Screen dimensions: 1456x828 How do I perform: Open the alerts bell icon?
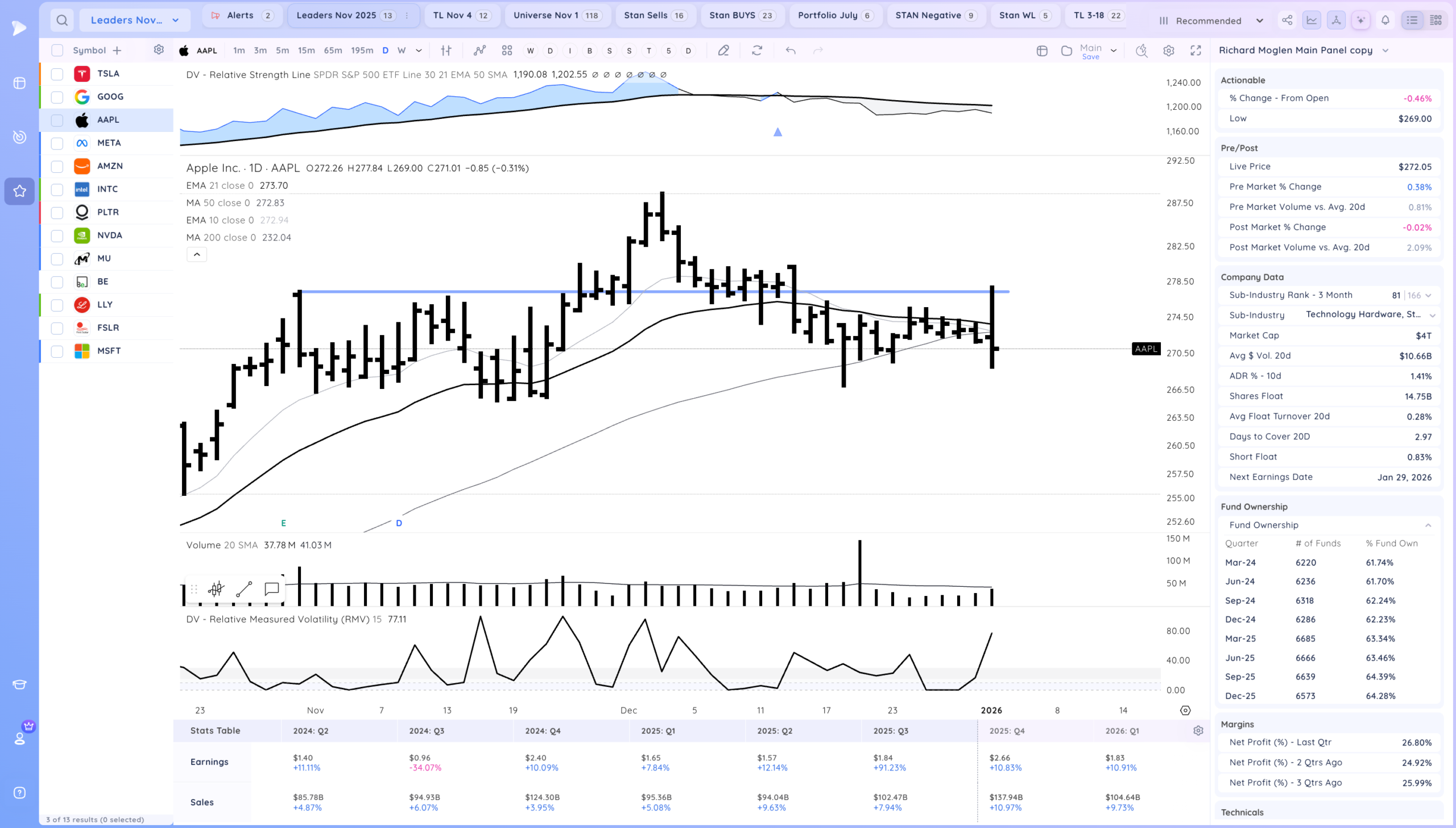click(x=1385, y=20)
